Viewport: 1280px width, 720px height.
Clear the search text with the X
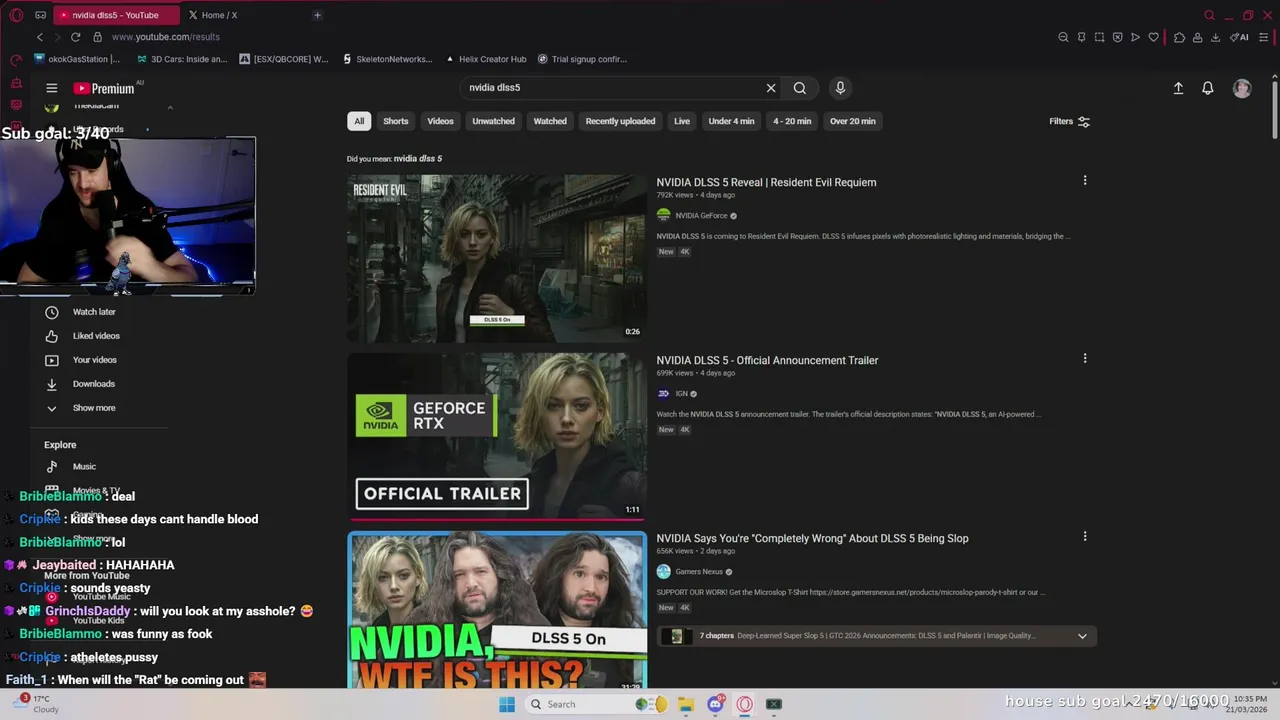click(x=771, y=88)
